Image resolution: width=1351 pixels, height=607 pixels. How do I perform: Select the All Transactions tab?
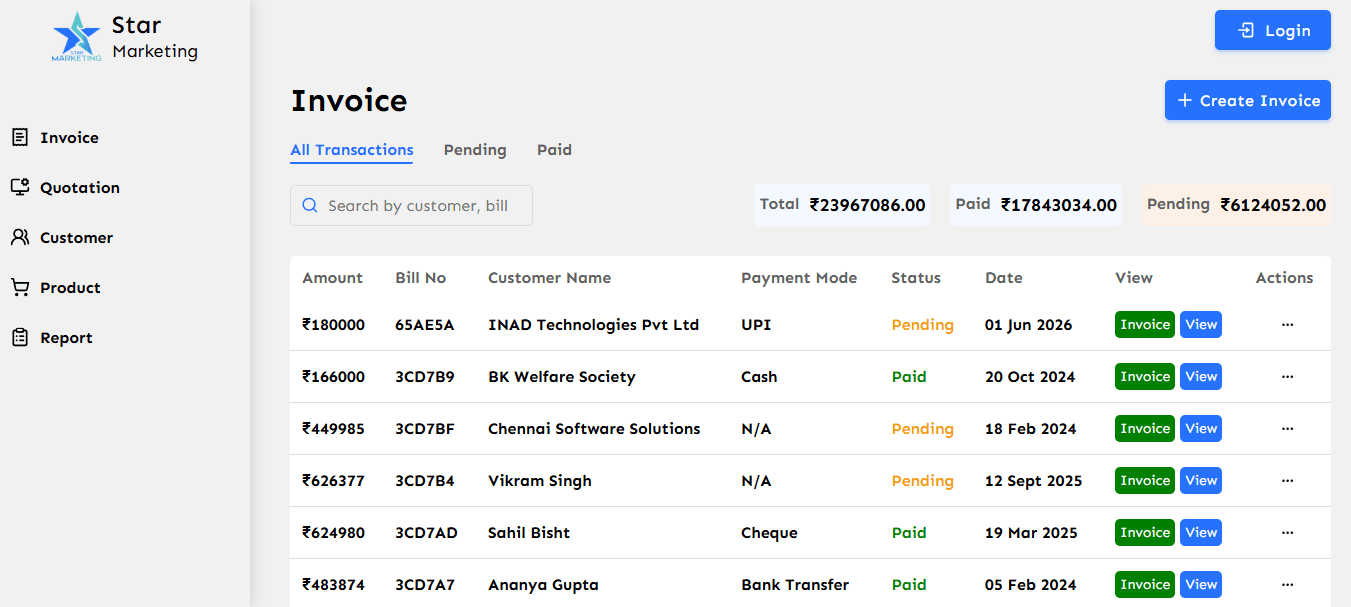[x=352, y=150]
